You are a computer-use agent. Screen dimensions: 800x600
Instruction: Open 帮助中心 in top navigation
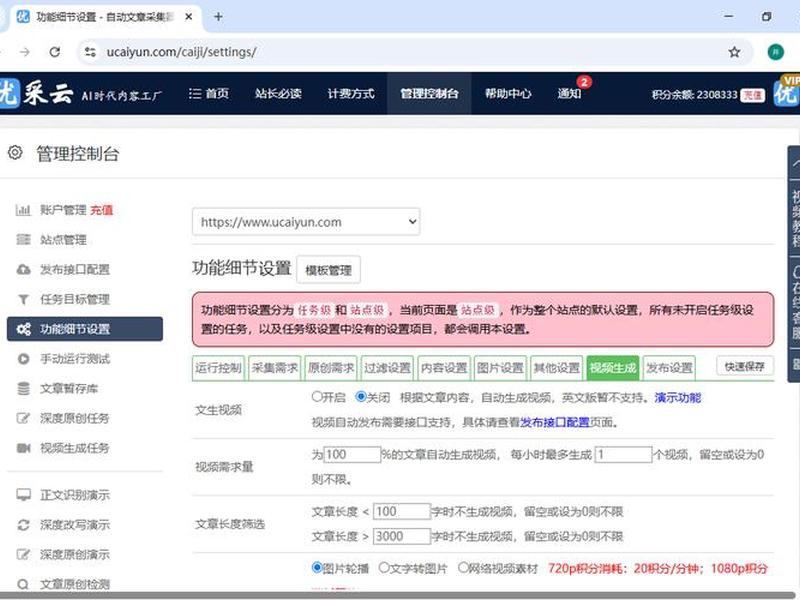point(508,93)
